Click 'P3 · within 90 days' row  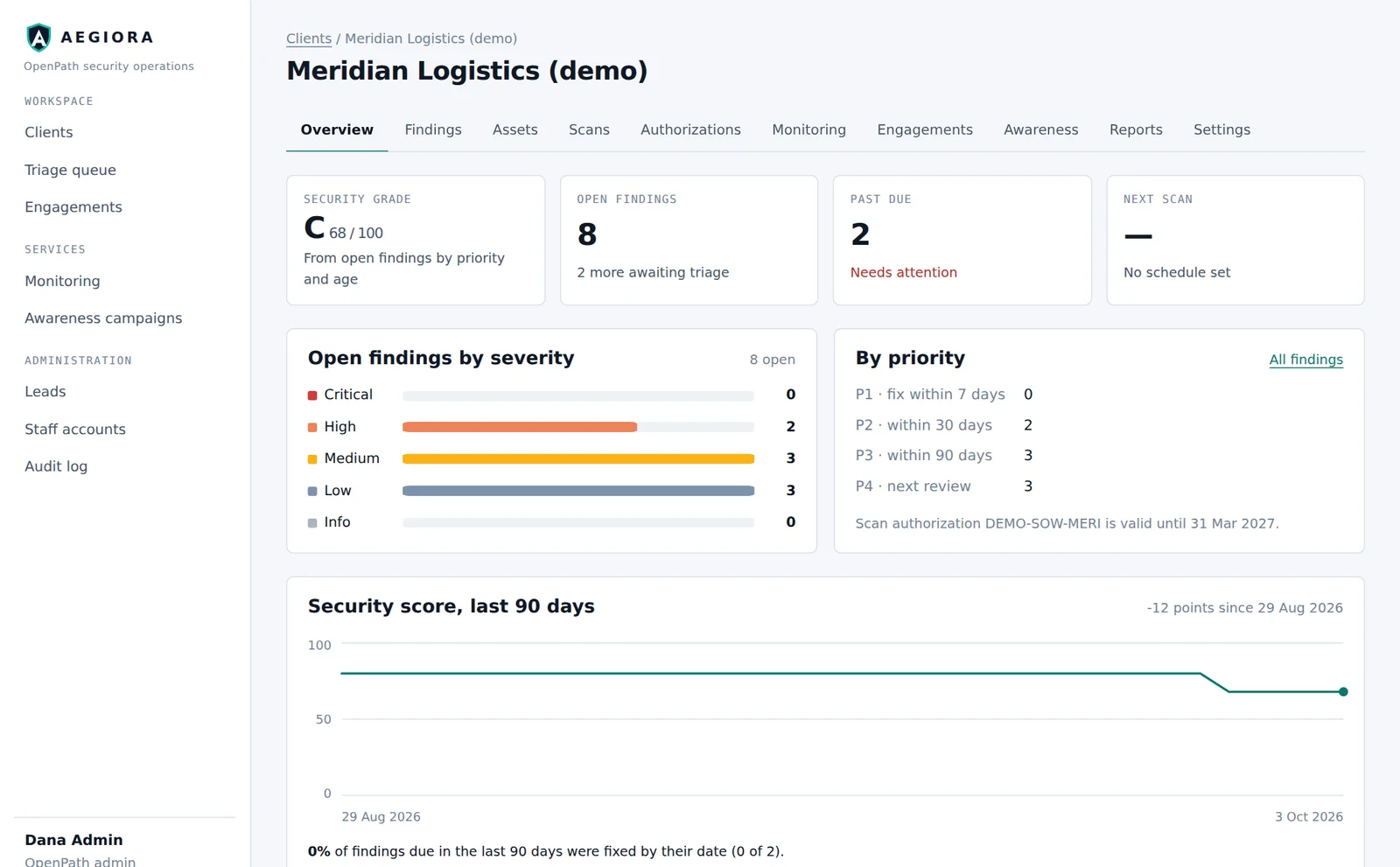coord(944,455)
